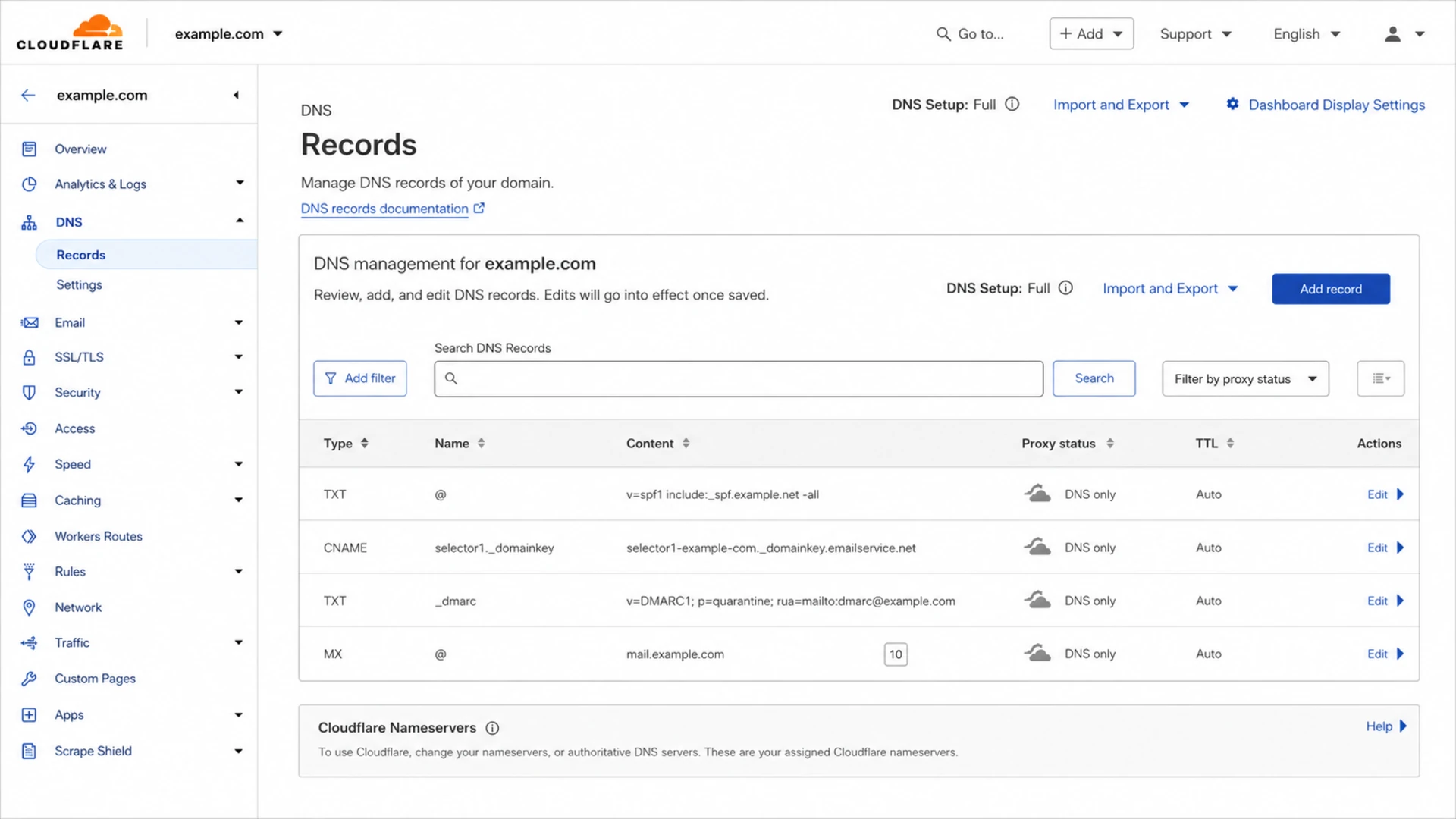Edit the _dmarc TXT record
Screen dimensions: 1456x819
click(1385, 601)
